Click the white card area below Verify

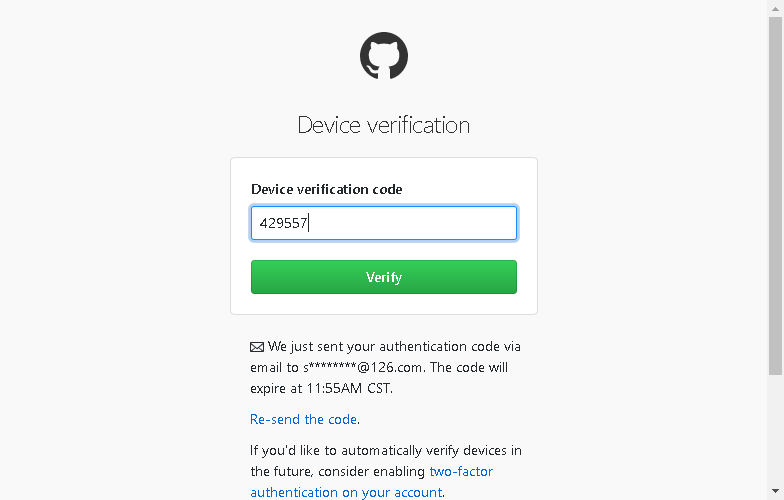(384, 304)
